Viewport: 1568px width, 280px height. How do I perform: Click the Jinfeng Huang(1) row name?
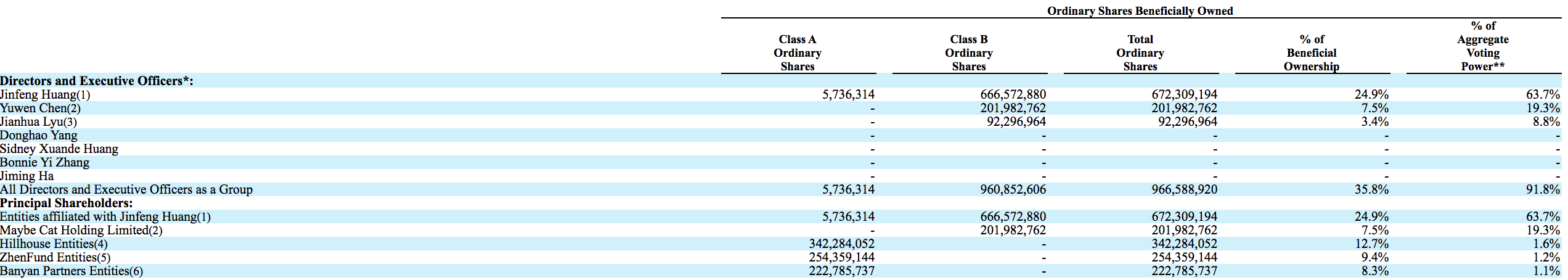click(45, 94)
